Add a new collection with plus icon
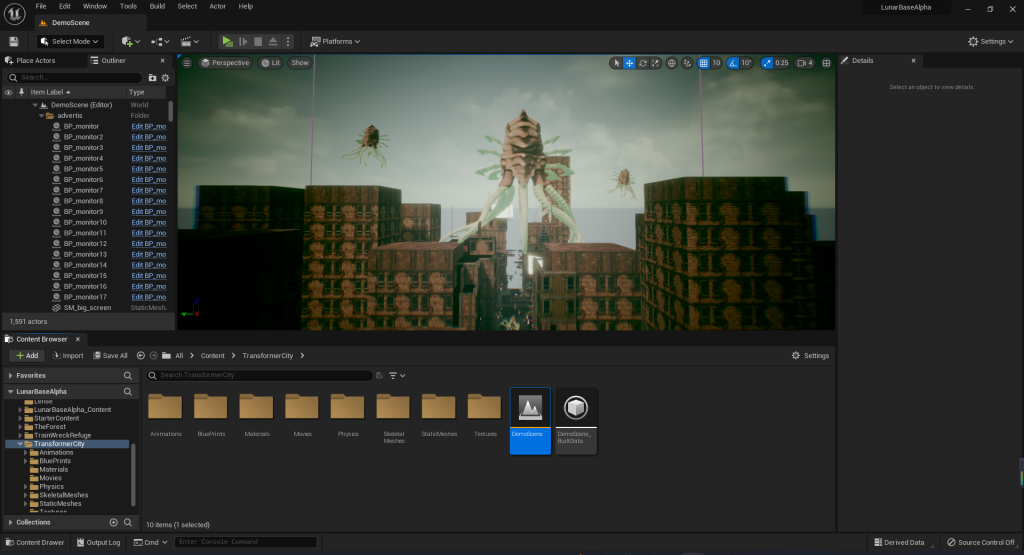Viewport: 1024px width, 555px height. click(x=114, y=522)
